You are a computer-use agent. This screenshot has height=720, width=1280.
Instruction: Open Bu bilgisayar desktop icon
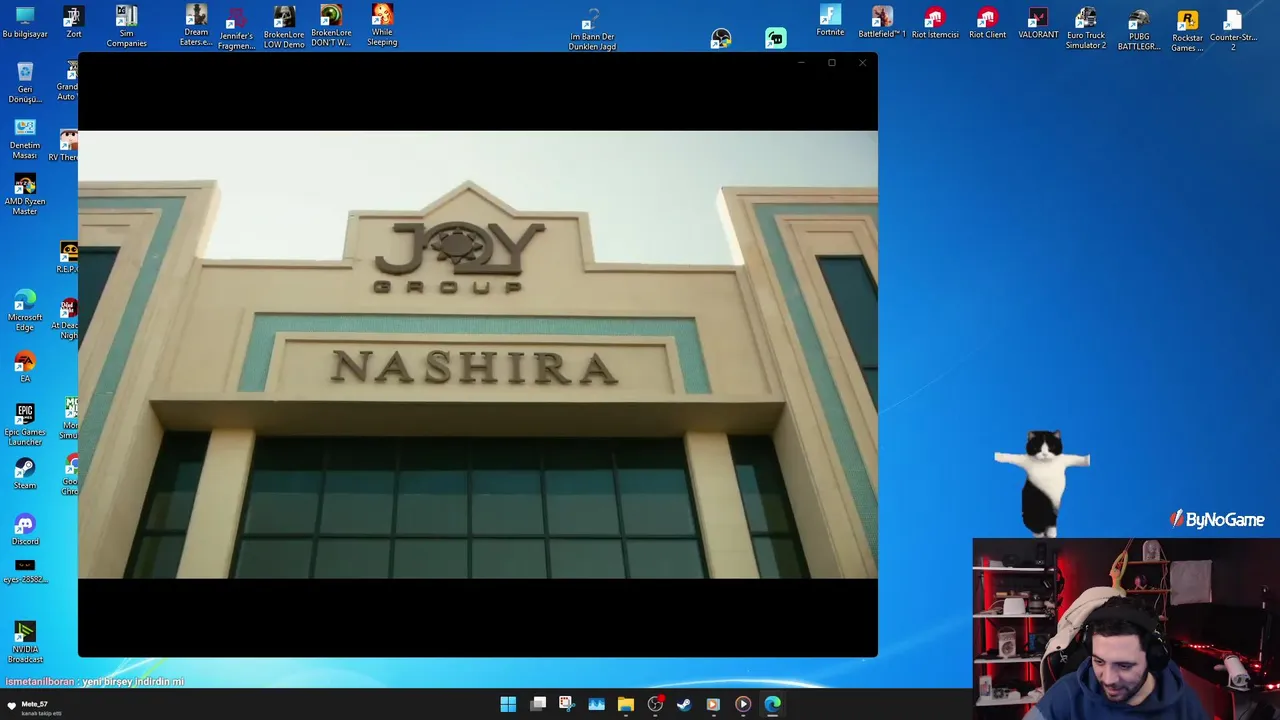click(25, 23)
